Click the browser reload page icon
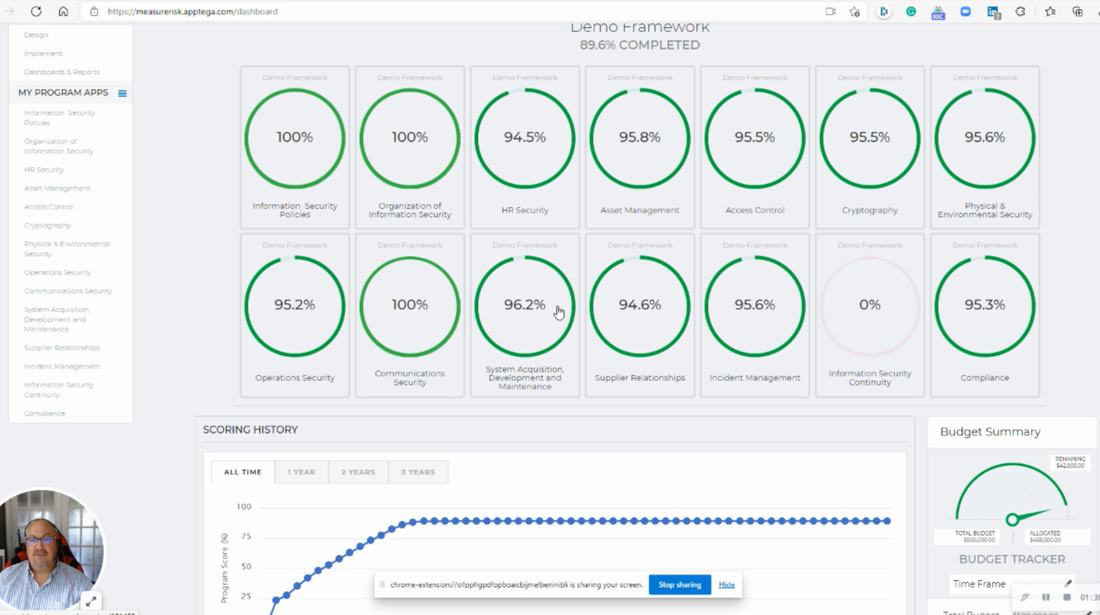Viewport: 1100px width, 615px height. (36, 12)
